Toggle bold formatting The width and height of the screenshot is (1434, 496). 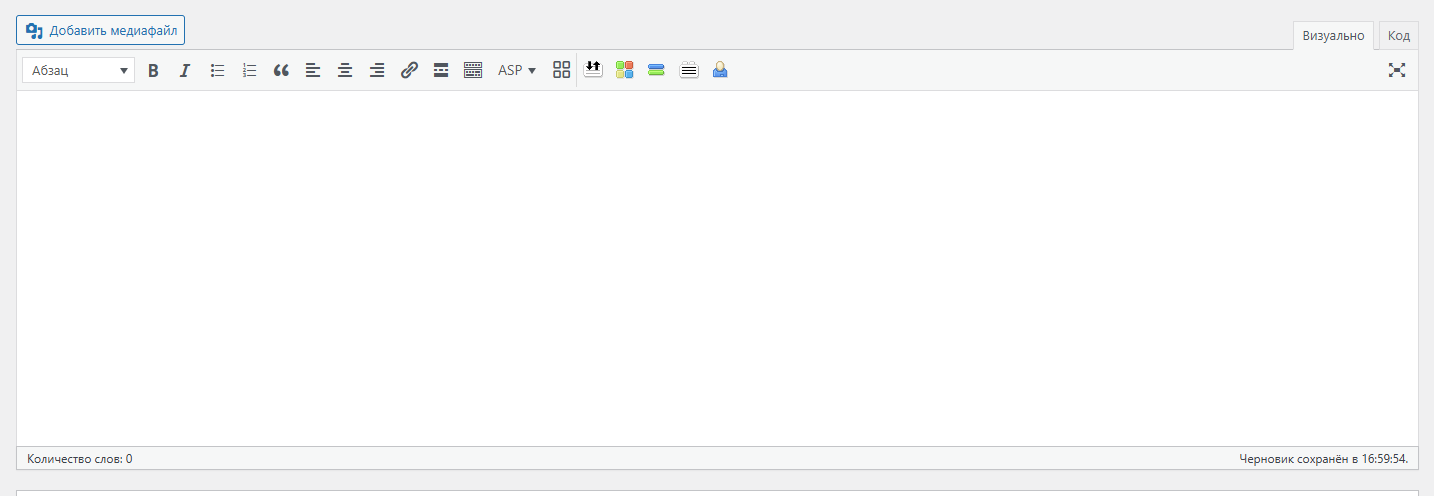point(153,70)
